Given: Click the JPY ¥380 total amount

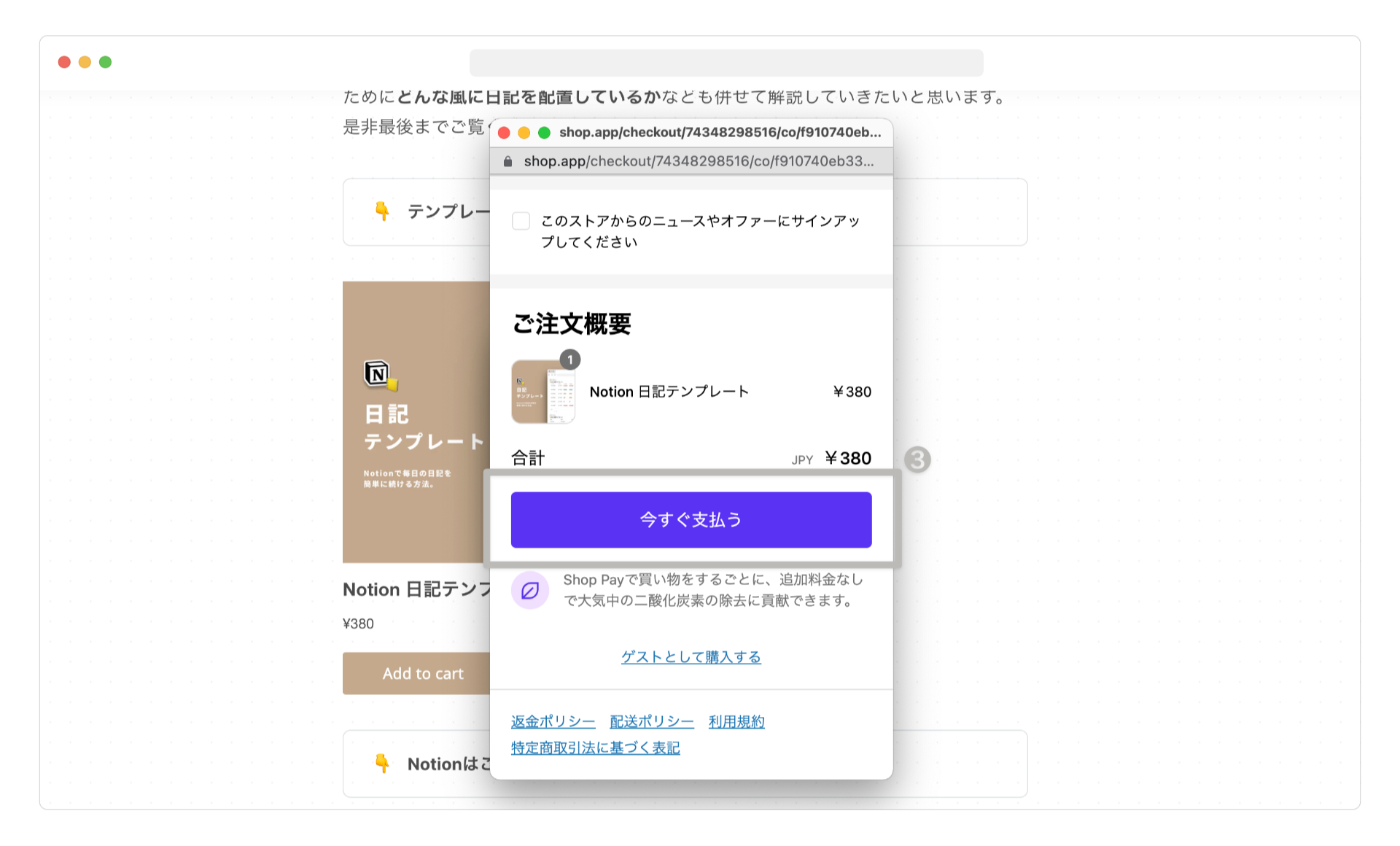Looking at the screenshot, I should coord(831,458).
